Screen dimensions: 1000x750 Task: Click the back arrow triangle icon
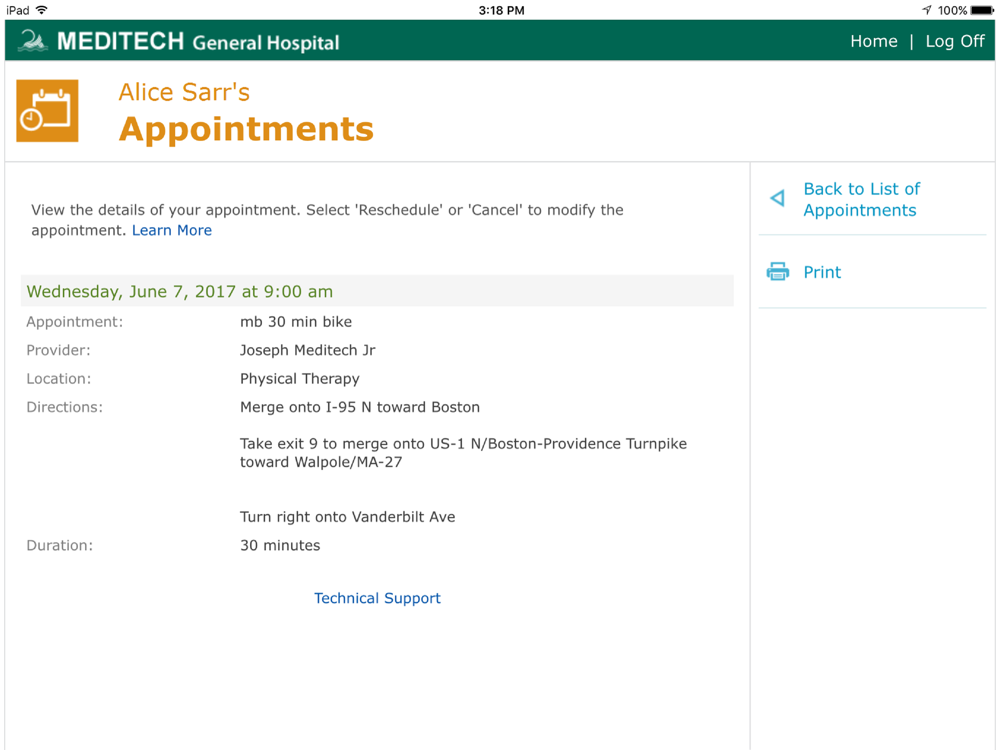coord(777,198)
